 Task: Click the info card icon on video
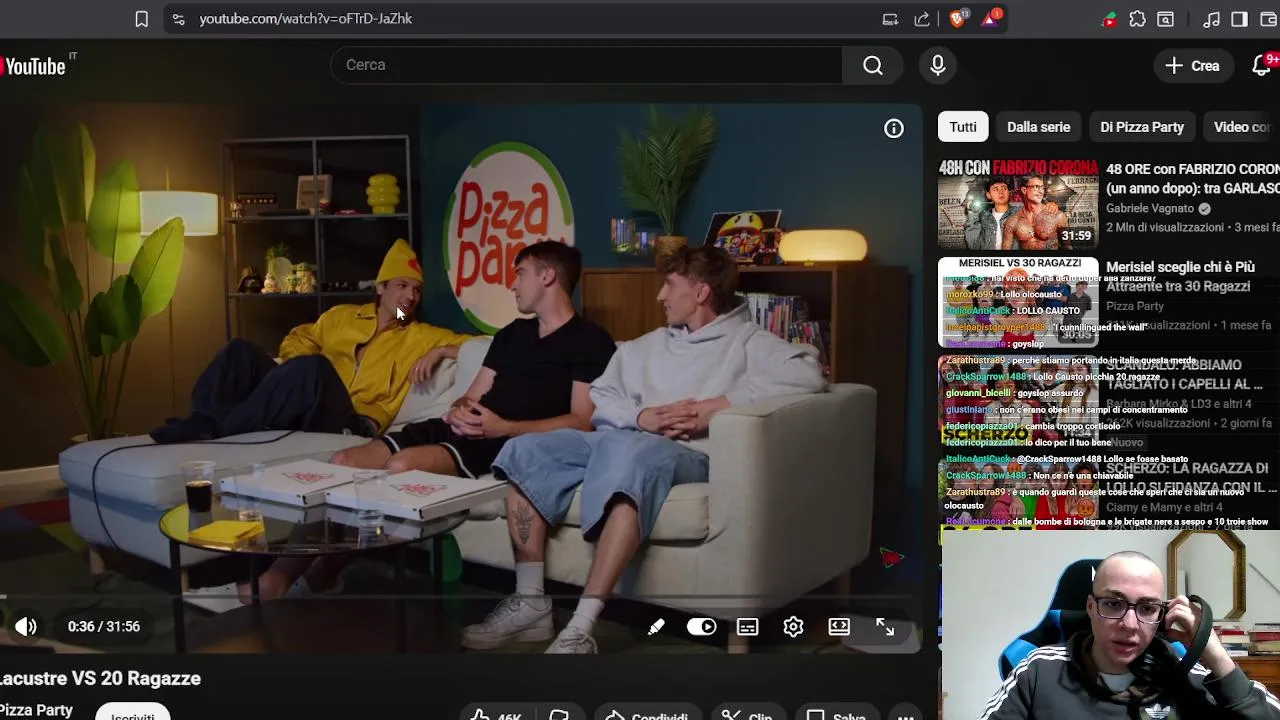click(x=894, y=128)
